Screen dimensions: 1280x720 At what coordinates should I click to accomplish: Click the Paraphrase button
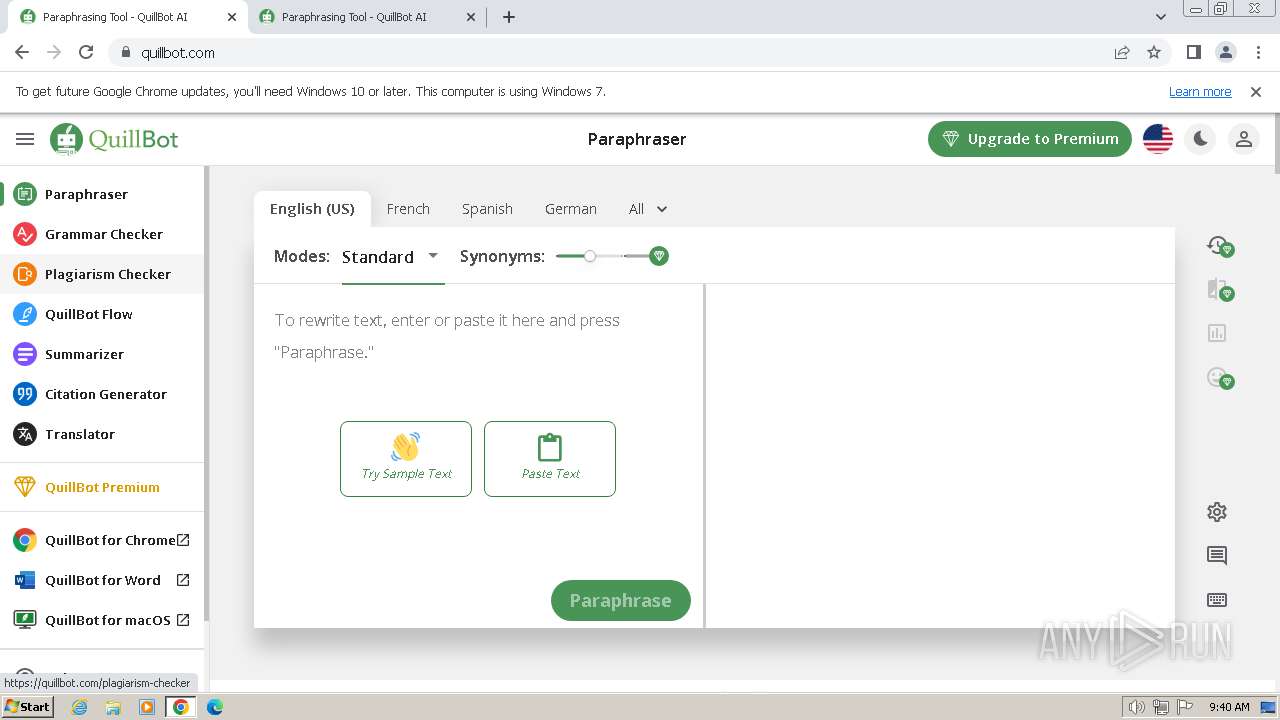pos(621,600)
